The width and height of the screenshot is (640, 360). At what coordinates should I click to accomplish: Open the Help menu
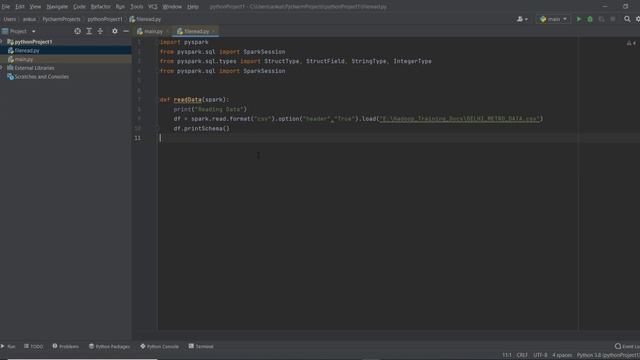pyautogui.click(x=193, y=7)
